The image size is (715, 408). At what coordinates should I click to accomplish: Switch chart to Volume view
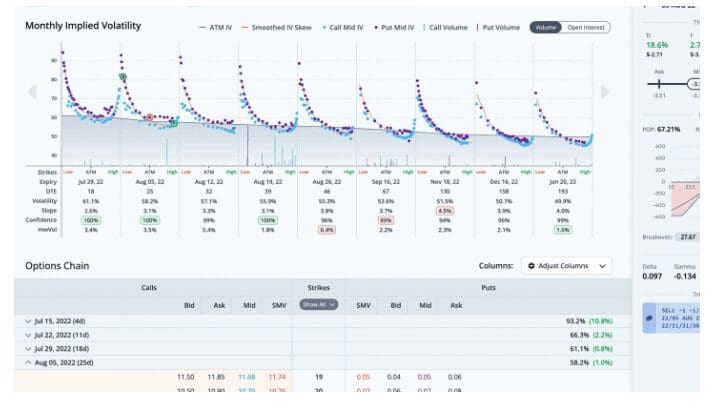click(546, 26)
